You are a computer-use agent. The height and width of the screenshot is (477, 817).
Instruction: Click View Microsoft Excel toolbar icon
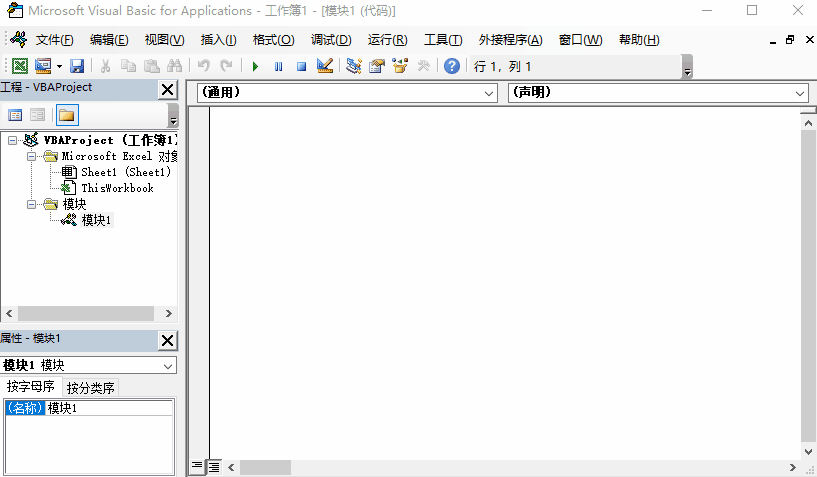tap(20, 66)
